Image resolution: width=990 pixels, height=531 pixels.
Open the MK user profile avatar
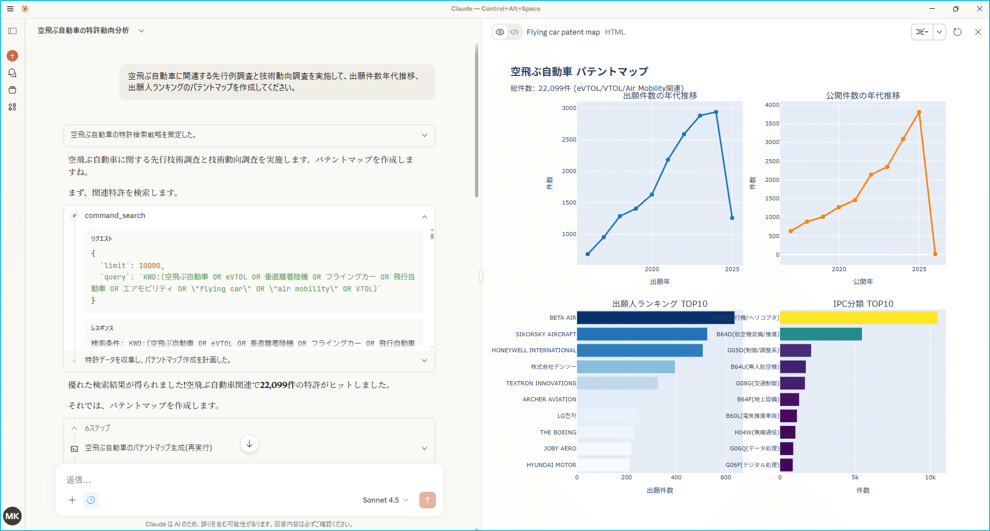click(12, 516)
